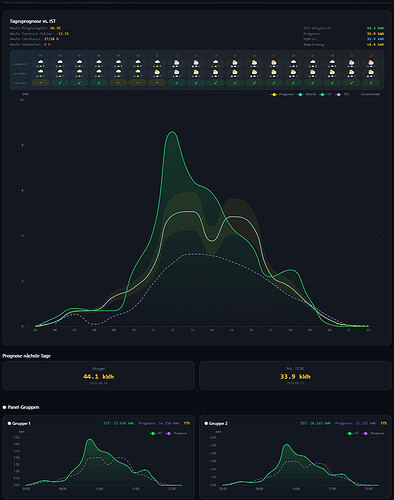
Task: Click the Prognose nächste Tage heading
Action: click(x=27, y=356)
